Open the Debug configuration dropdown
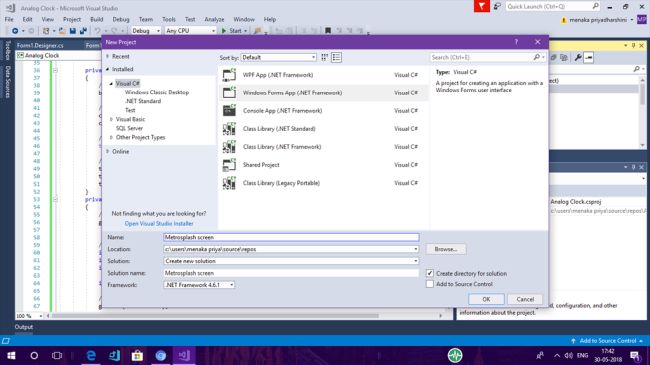This screenshot has width=650, height=365. tap(146, 31)
